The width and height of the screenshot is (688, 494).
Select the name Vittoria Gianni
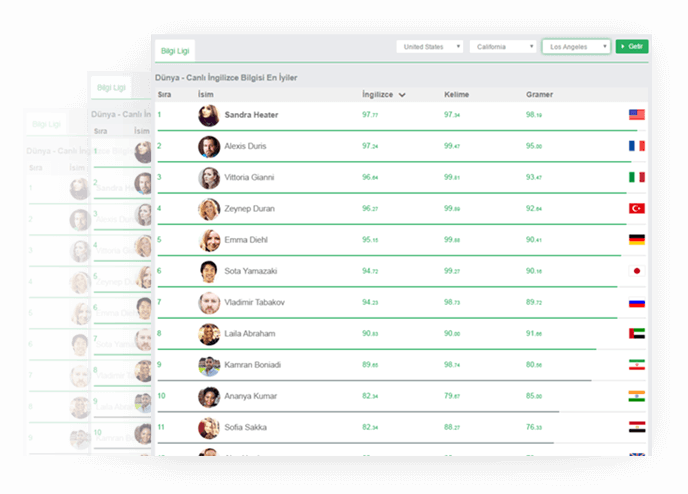coord(249,177)
